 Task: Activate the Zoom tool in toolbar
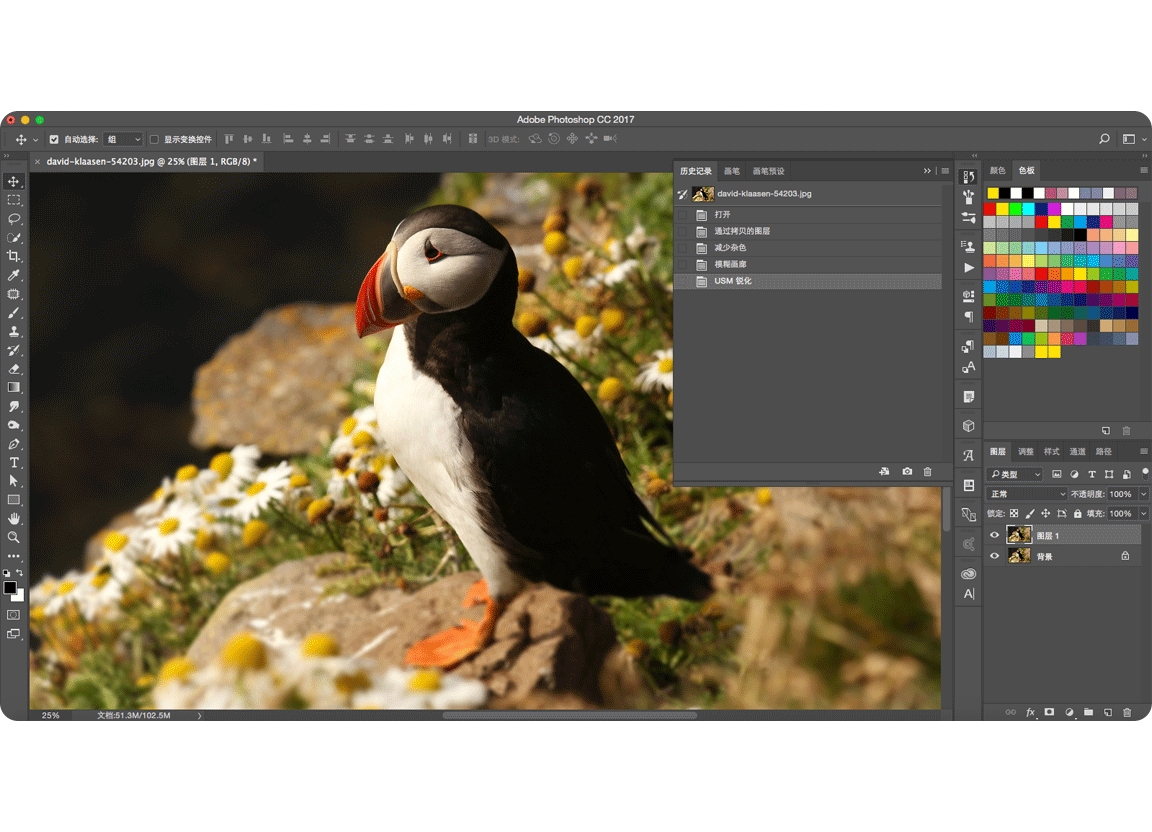[14, 538]
